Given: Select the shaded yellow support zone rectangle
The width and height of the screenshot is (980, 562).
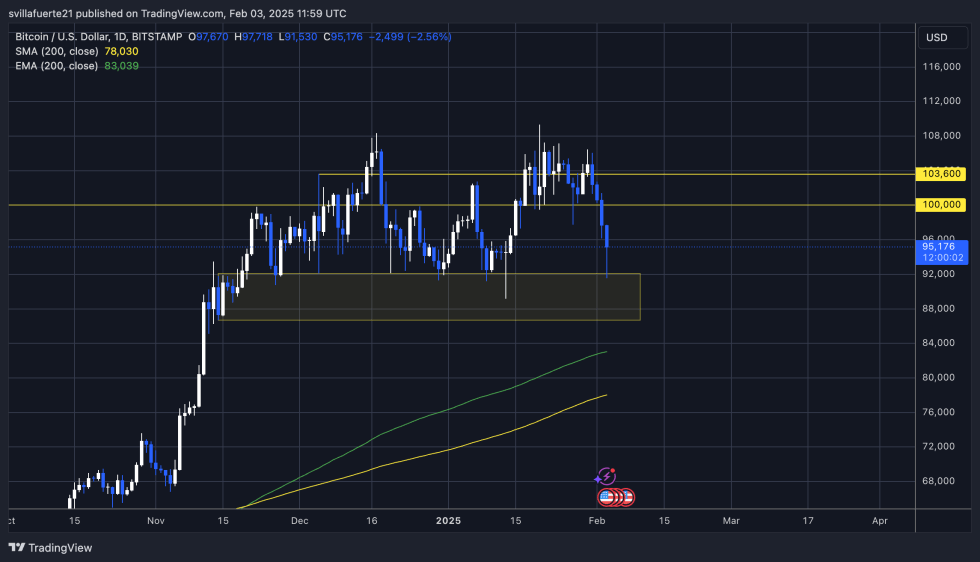Looking at the screenshot, I should point(428,297).
